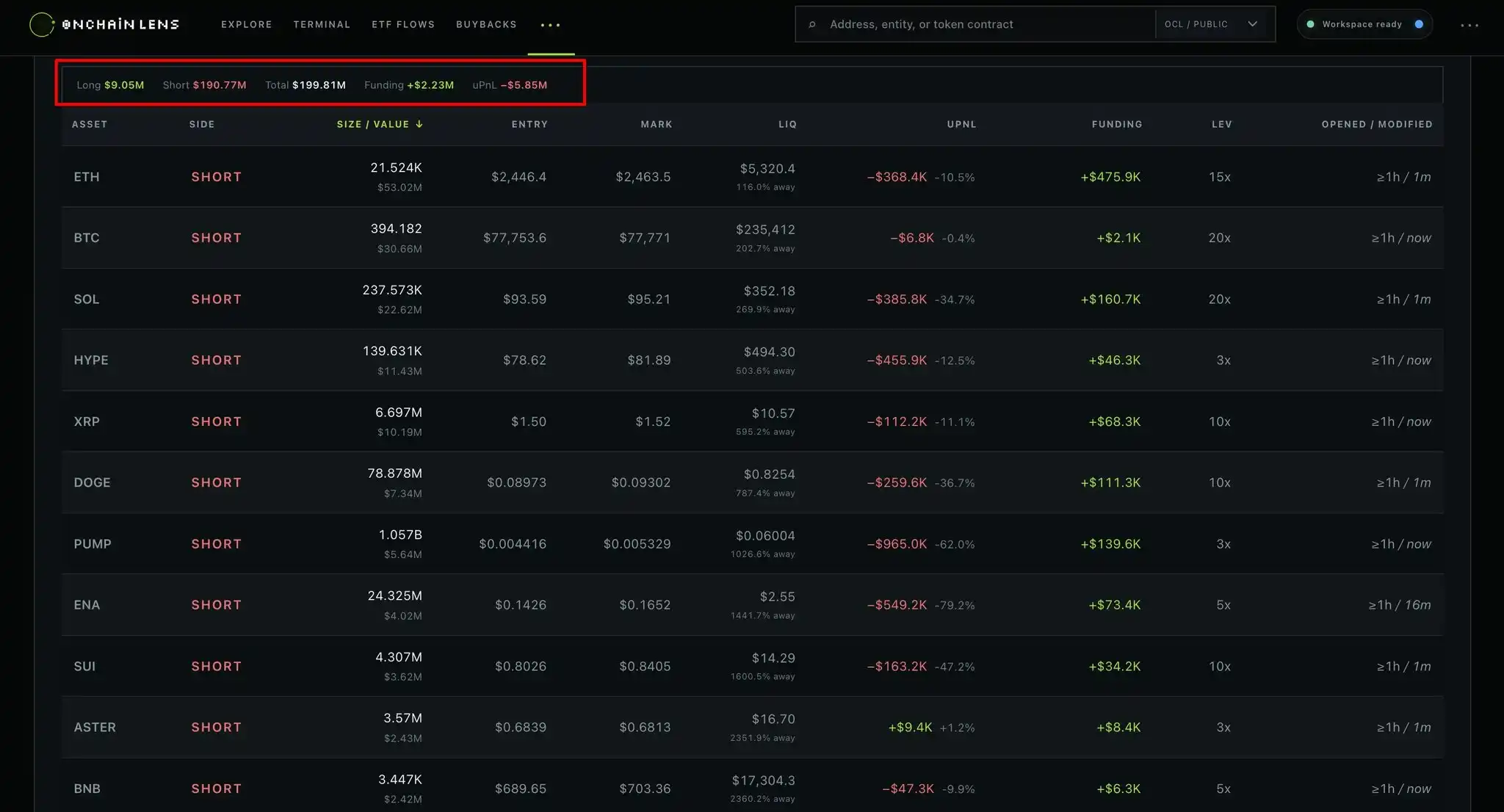This screenshot has width=1504, height=812.
Task: Open the more nav items ellipsis
Action: click(551, 25)
